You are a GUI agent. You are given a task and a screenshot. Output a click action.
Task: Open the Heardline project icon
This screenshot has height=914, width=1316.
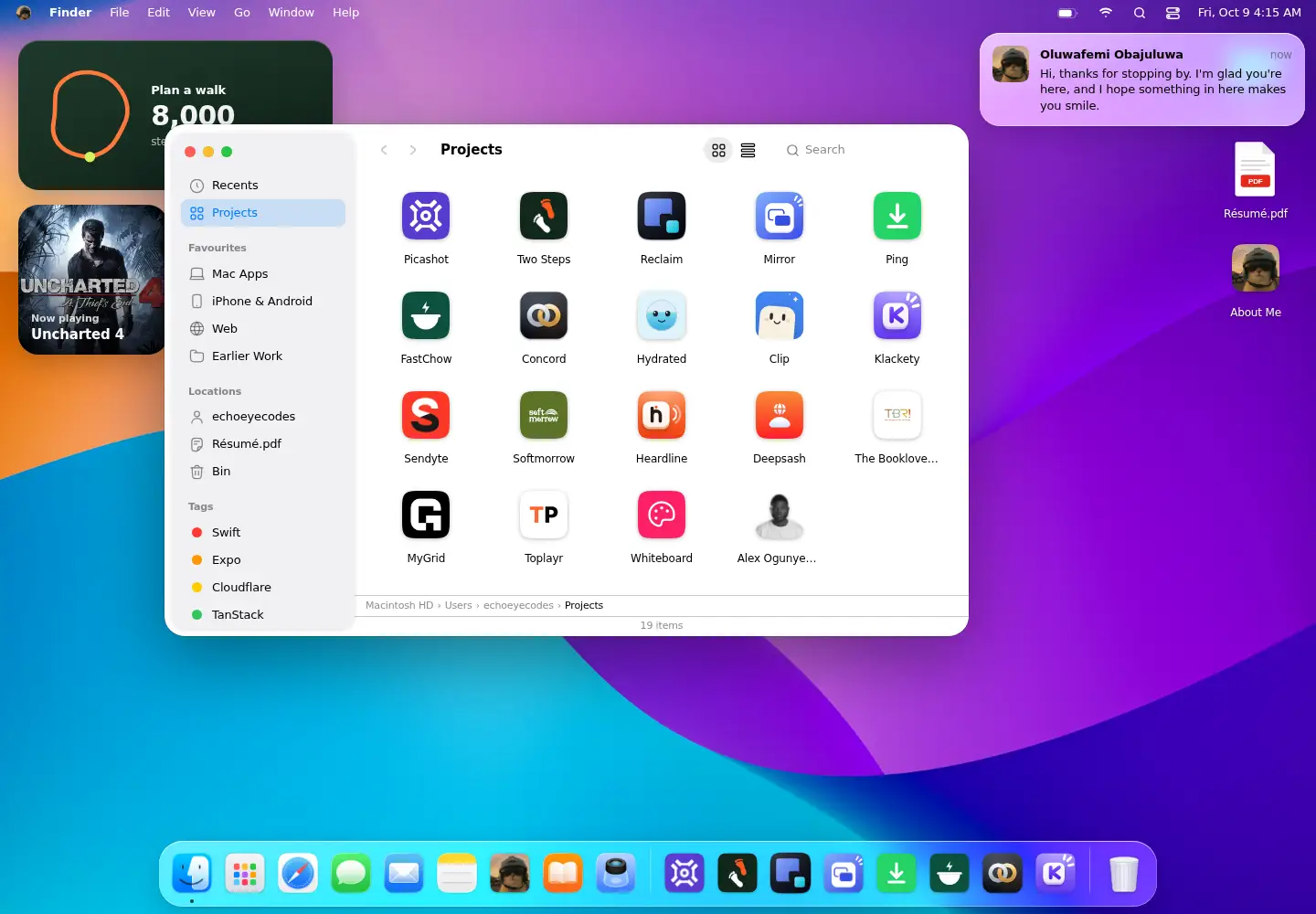(662, 415)
